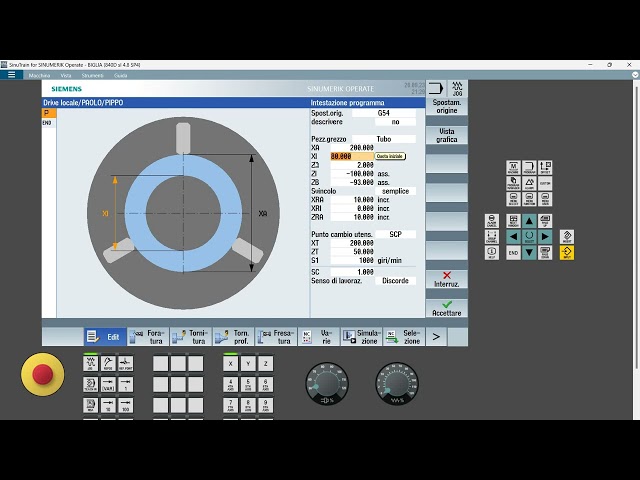Change Svincolo mode 'semplice'
This screenshot has width=640, height=480.
pyautogui.click(x=395, y=191)
